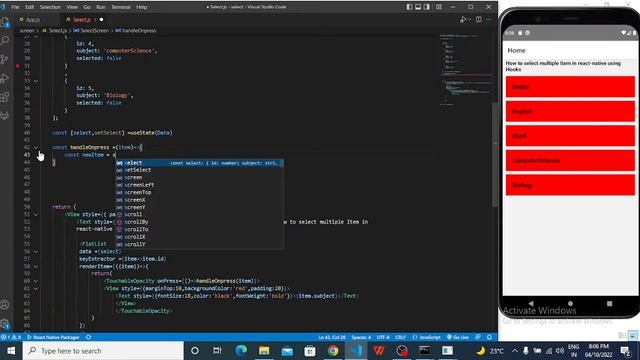Open the Edit menu
This screenshot has width=640, height=360.
point(29,7)
